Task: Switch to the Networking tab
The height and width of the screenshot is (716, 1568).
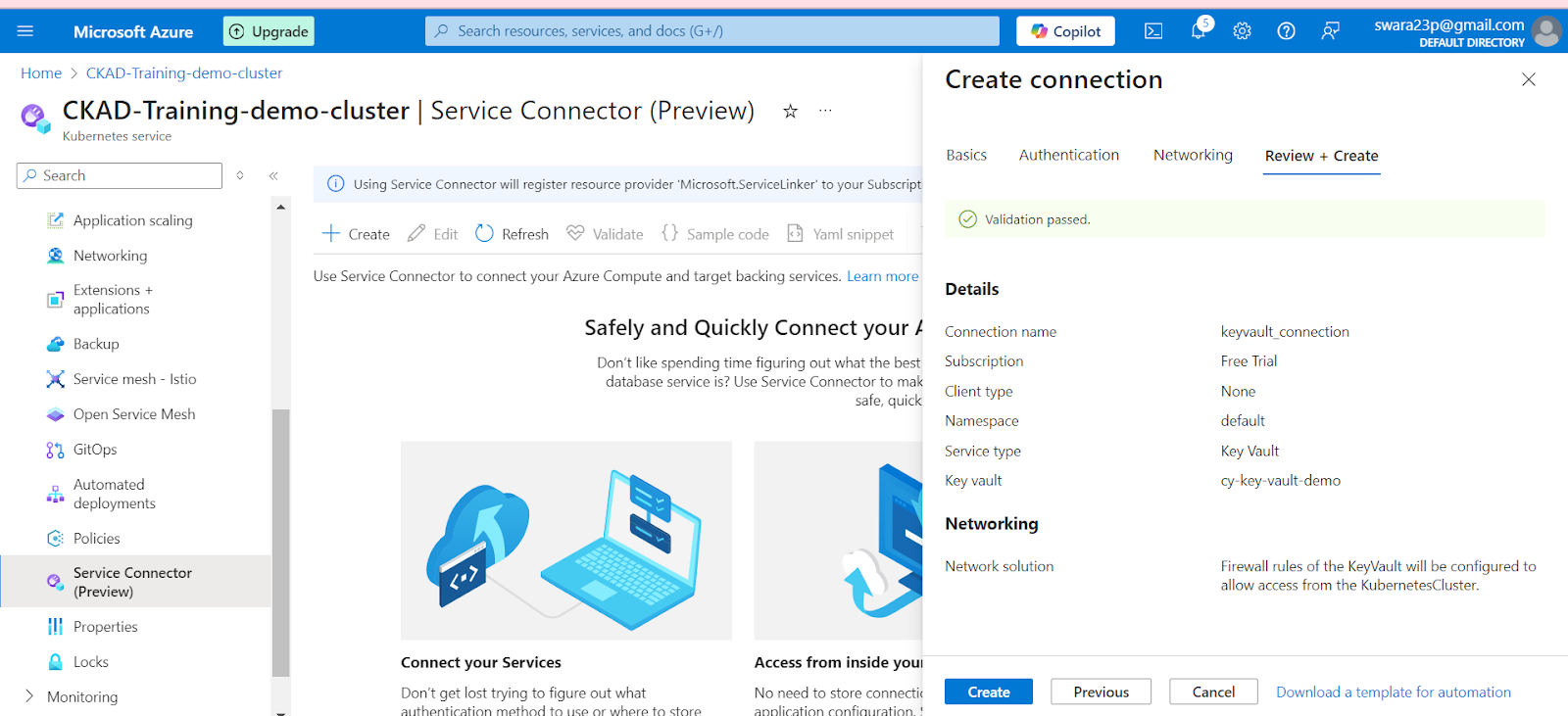Action: 1193,155
